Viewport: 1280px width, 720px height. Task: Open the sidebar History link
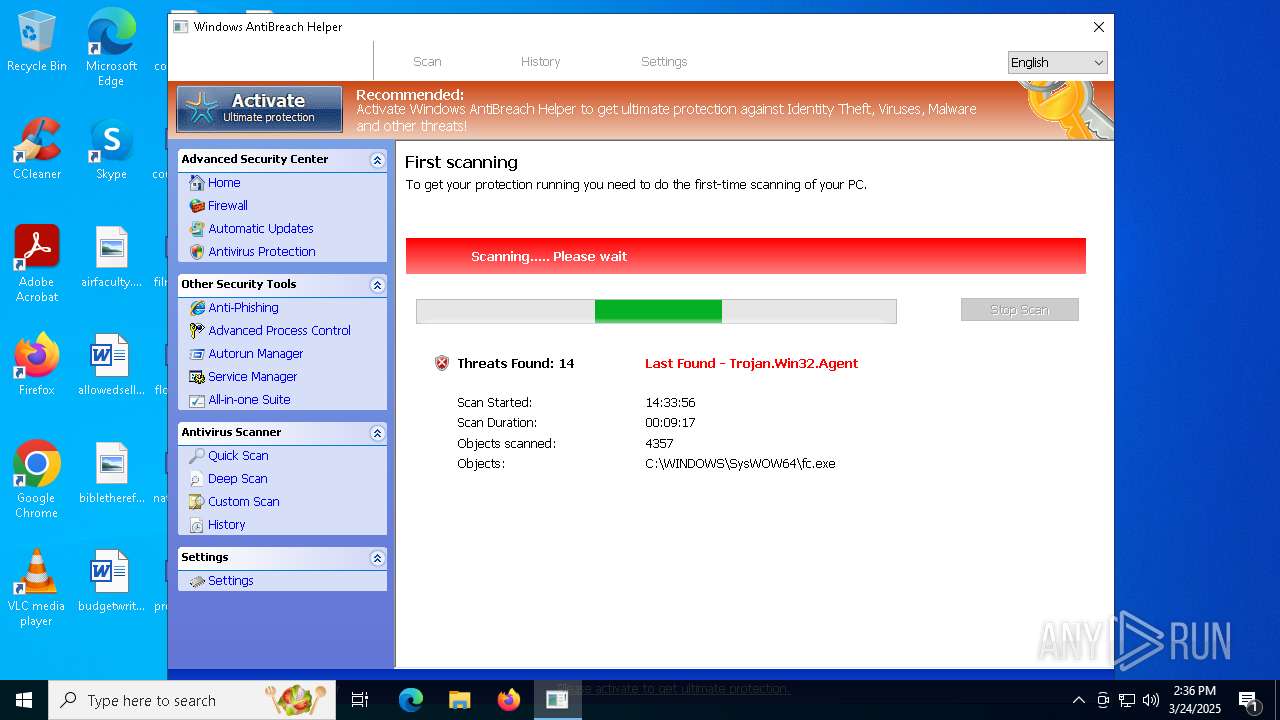pos(227,525)
